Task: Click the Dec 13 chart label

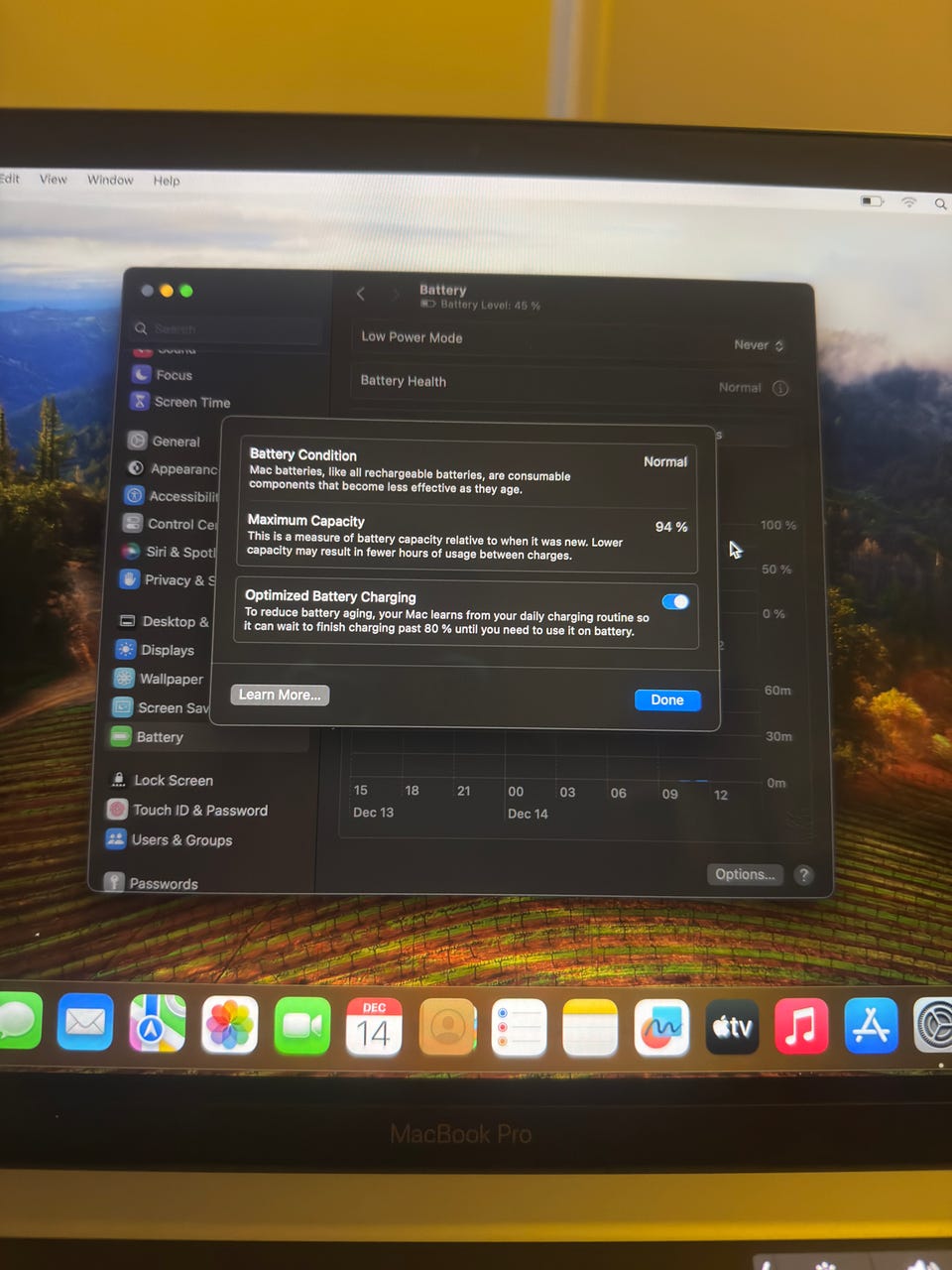Action: click(374, 812)
